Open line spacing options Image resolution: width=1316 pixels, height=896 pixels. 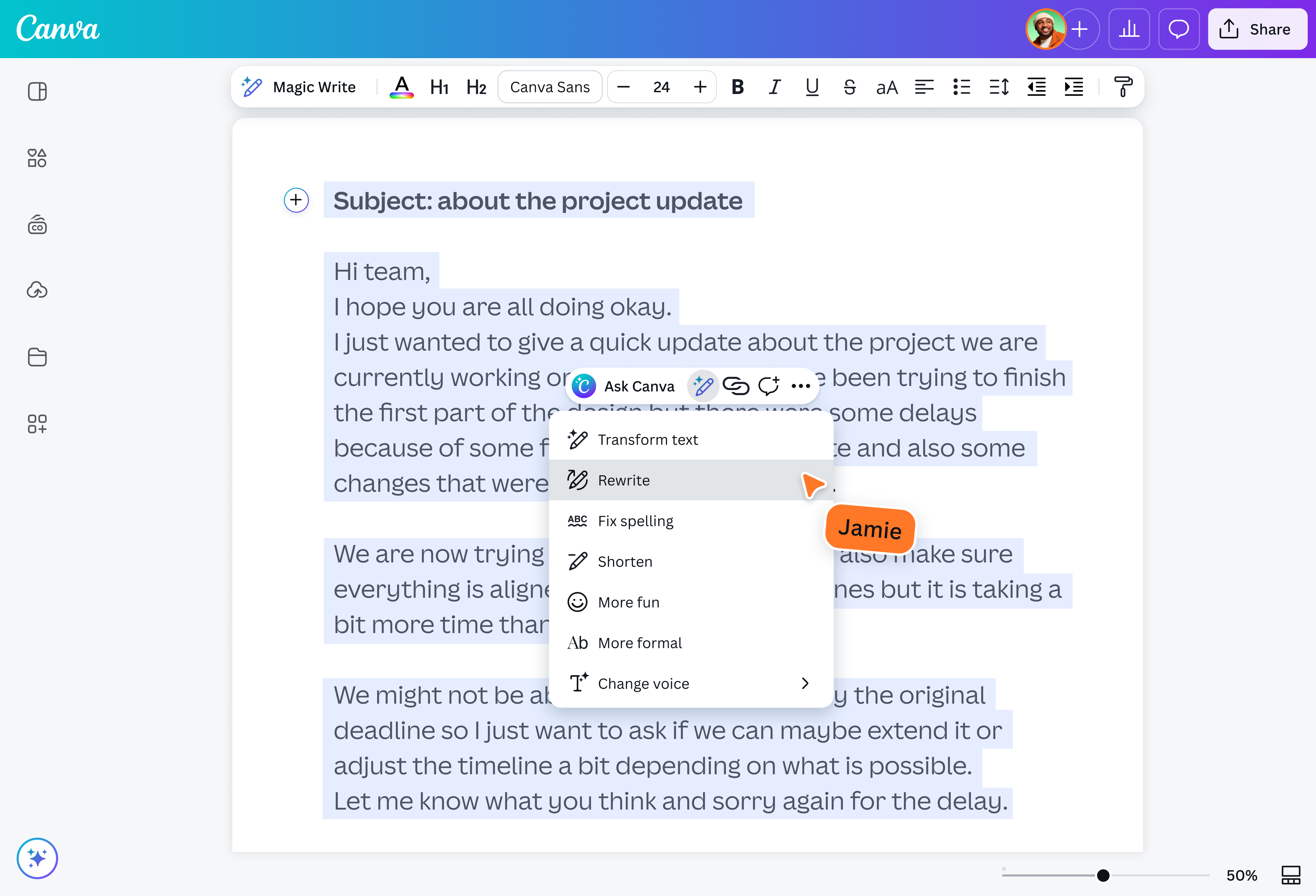999,87
